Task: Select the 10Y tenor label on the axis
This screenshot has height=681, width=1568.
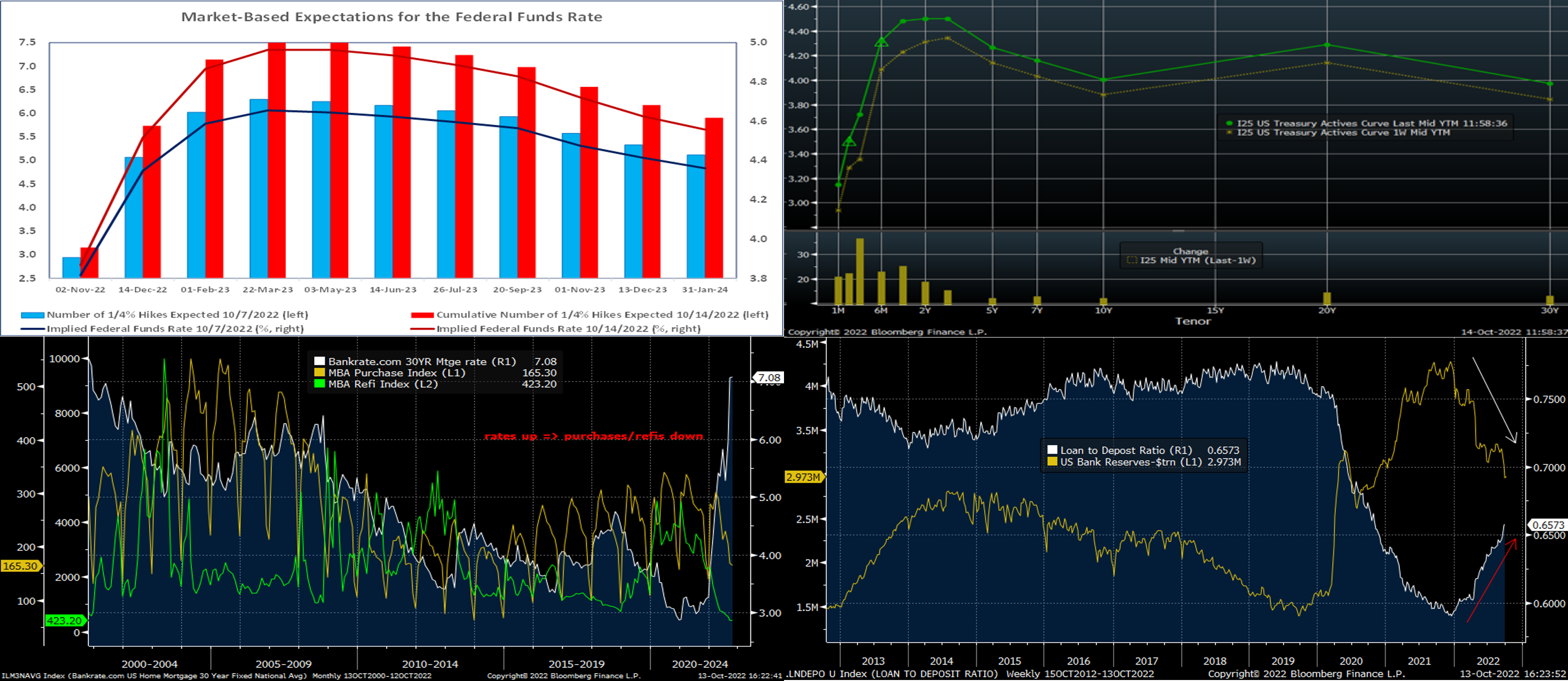Action: [x=1104, y=310]
